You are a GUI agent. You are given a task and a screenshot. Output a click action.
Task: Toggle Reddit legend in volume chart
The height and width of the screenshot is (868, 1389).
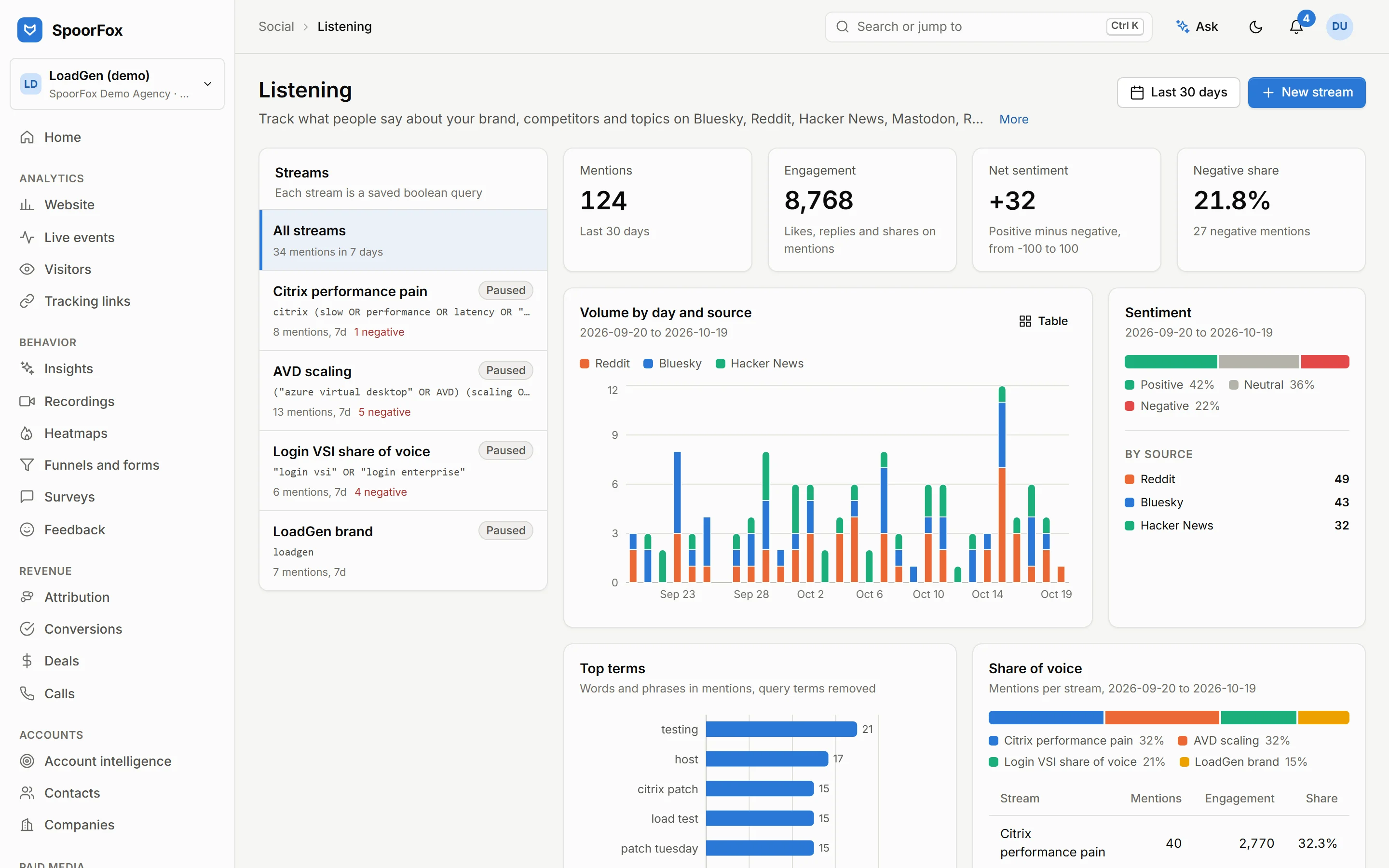pos(604,364)
